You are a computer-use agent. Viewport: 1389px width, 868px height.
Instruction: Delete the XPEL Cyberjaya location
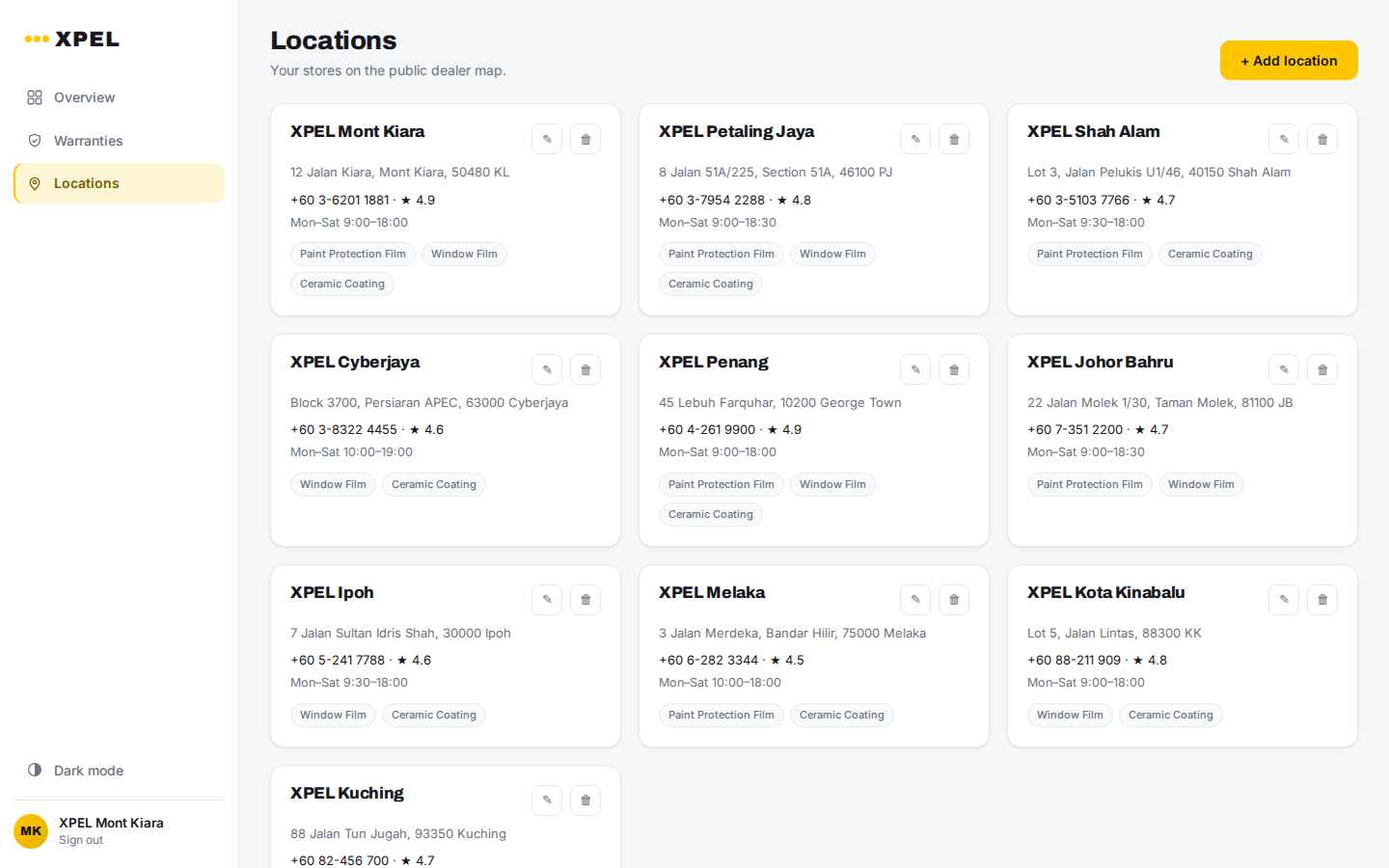(x=586, y=369)
